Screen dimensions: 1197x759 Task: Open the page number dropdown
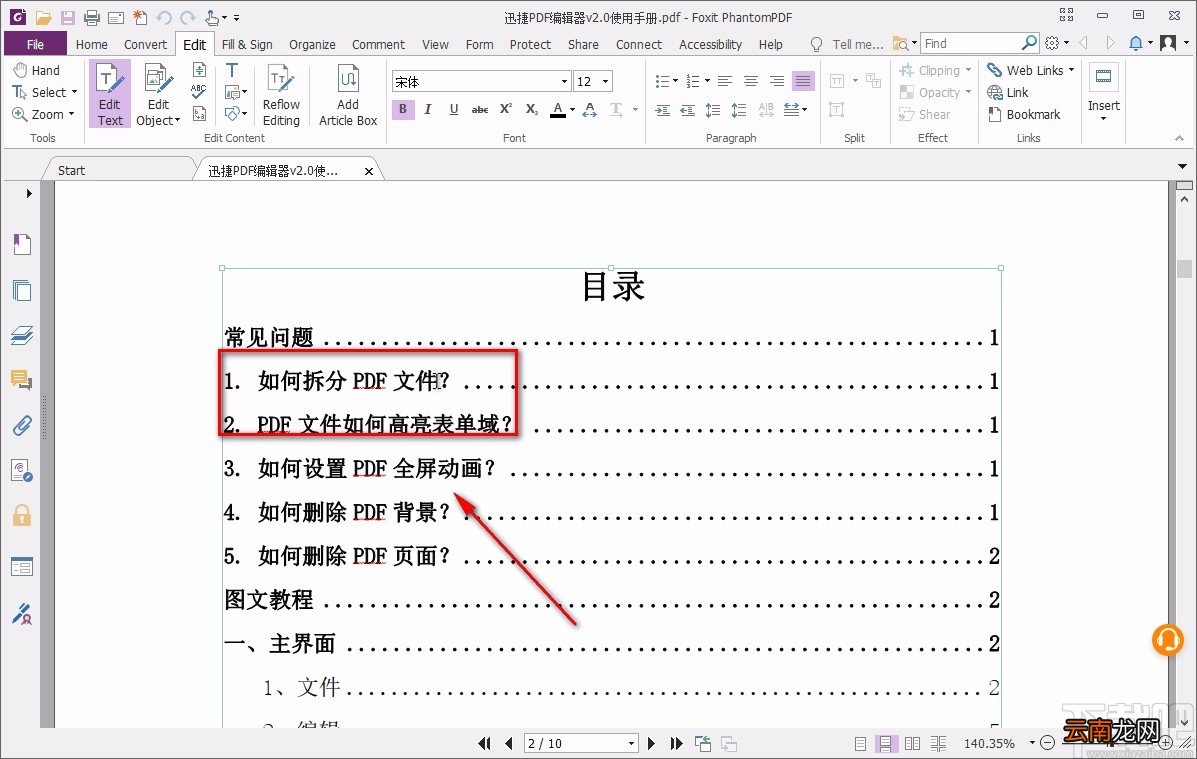631,743
